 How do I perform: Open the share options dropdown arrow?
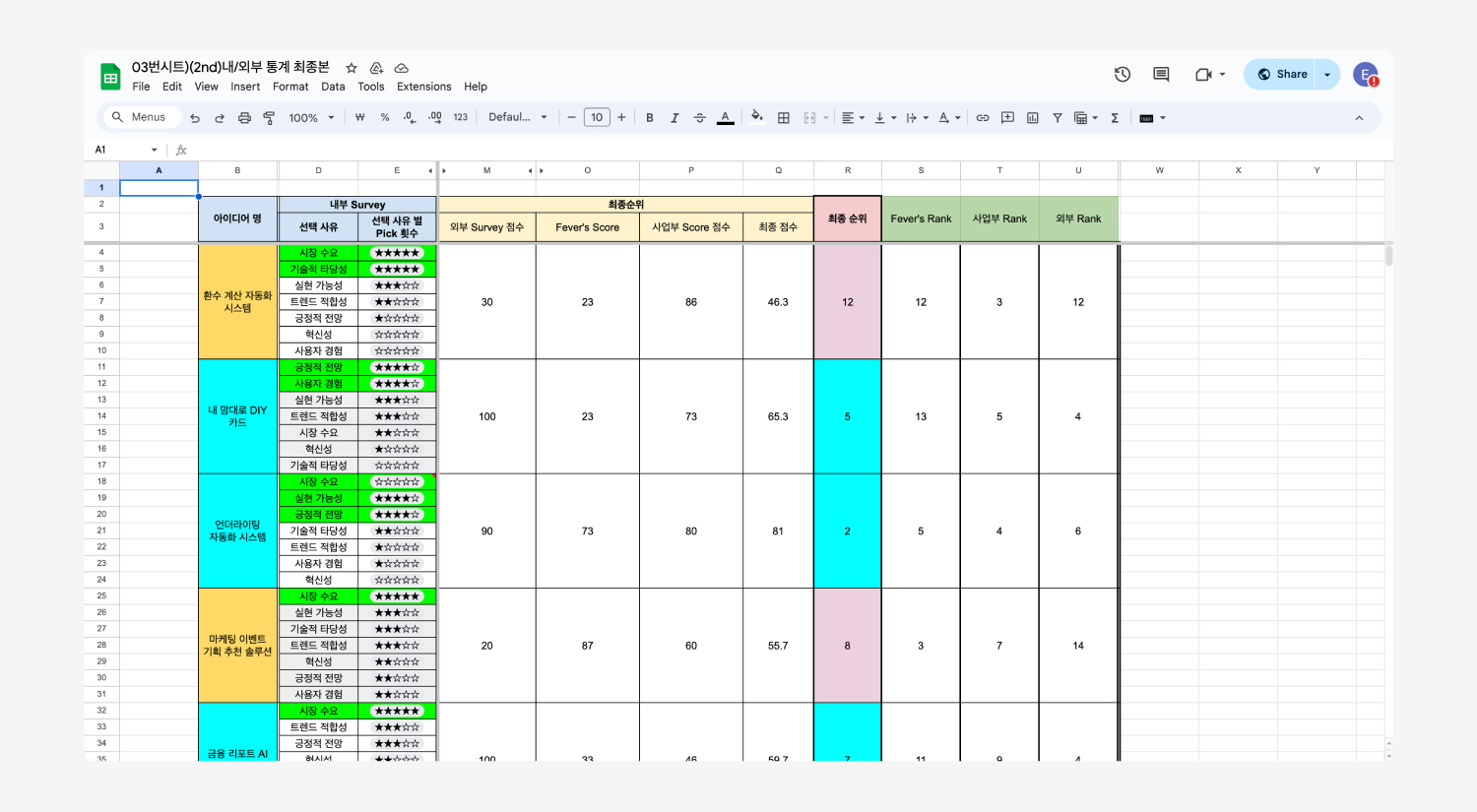pyautogui.click(x=1327, y=75)
